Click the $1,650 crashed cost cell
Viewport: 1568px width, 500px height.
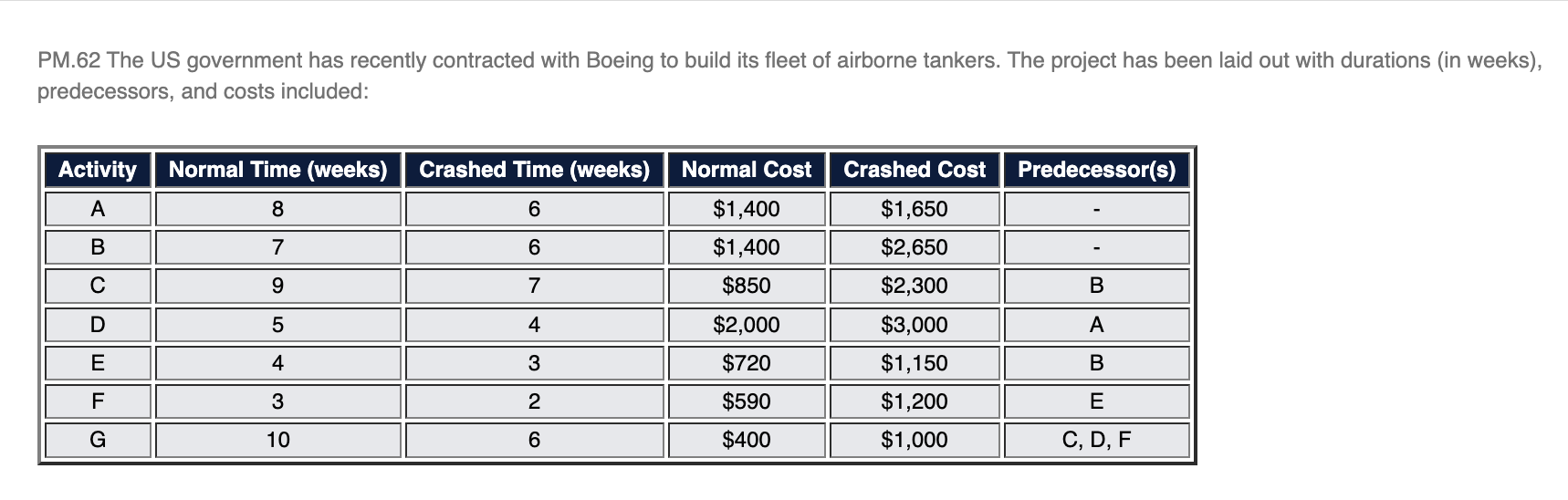click(x=914, y=209)
